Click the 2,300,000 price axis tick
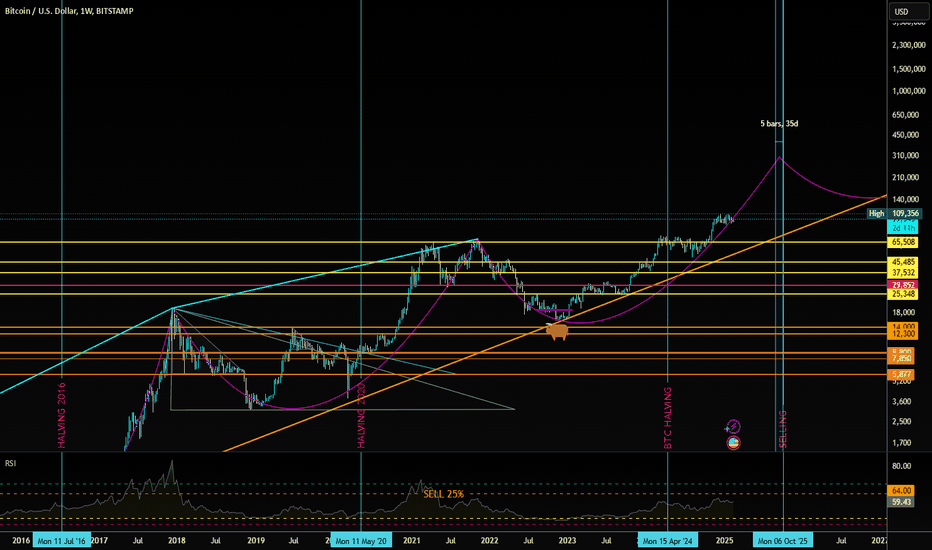 tap(909, 45)
